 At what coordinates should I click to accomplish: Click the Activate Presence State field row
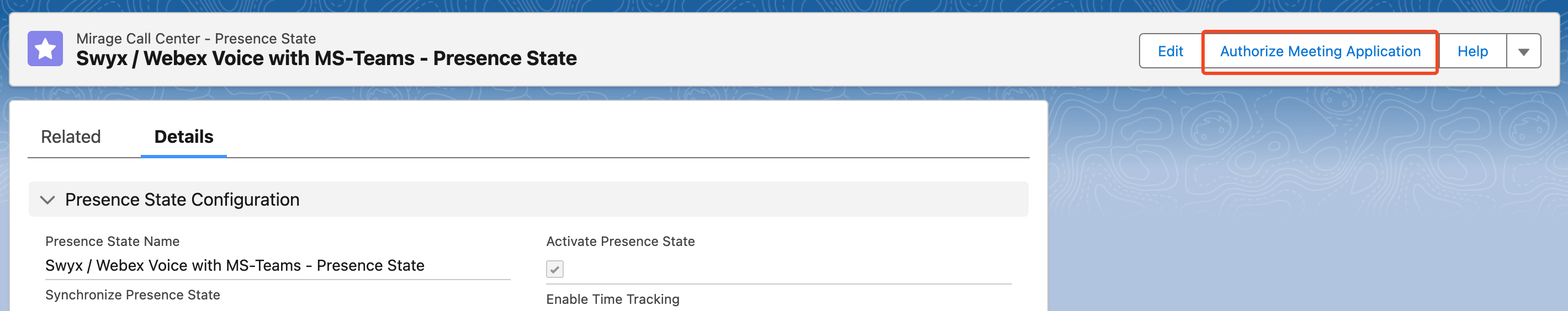tap(778, 258)
